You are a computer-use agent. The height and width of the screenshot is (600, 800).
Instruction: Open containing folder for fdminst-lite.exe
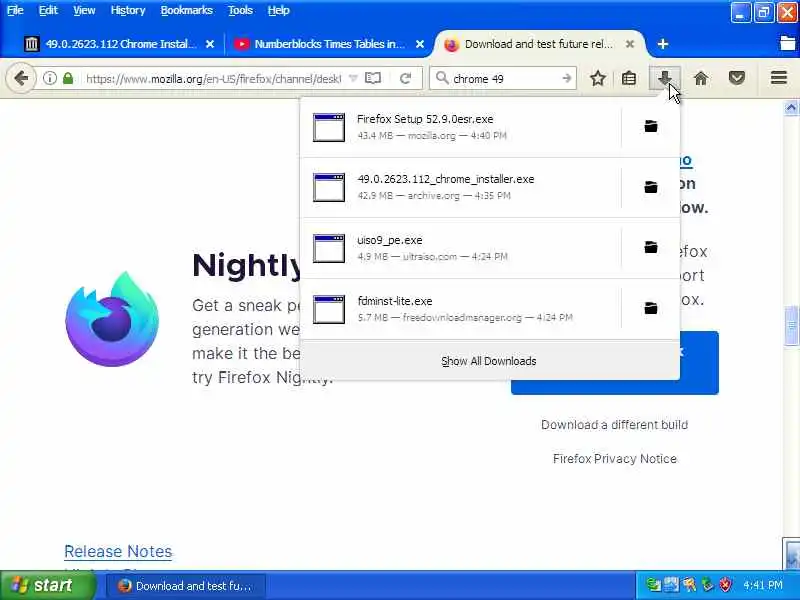tap(651, 308)
